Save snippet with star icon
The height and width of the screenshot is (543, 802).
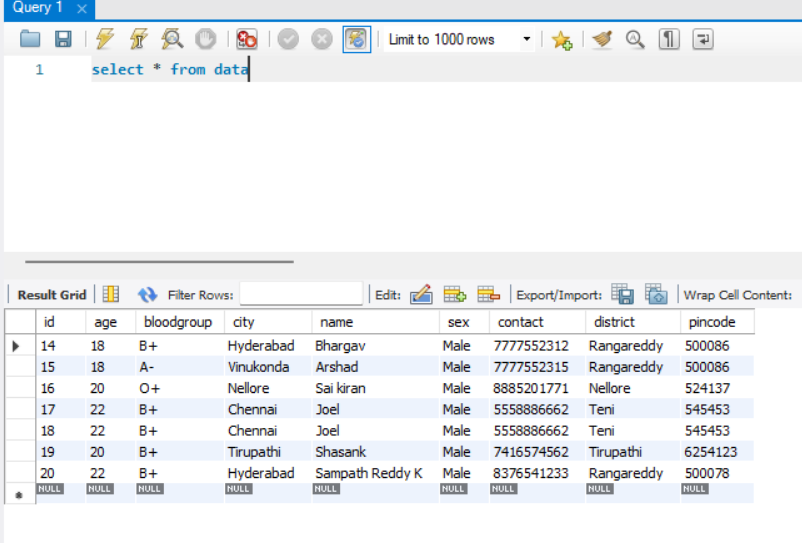562,40
